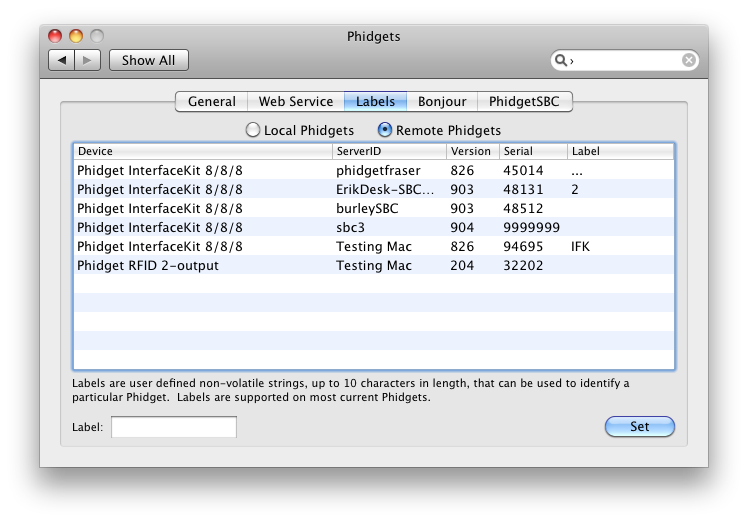Click serial number 94695

click(x=523, y=247)
